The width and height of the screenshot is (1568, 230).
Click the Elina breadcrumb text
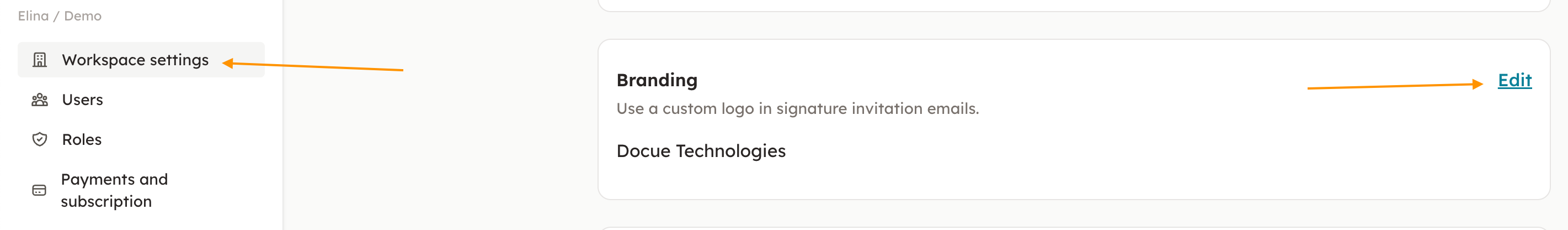tap(33, 16)
